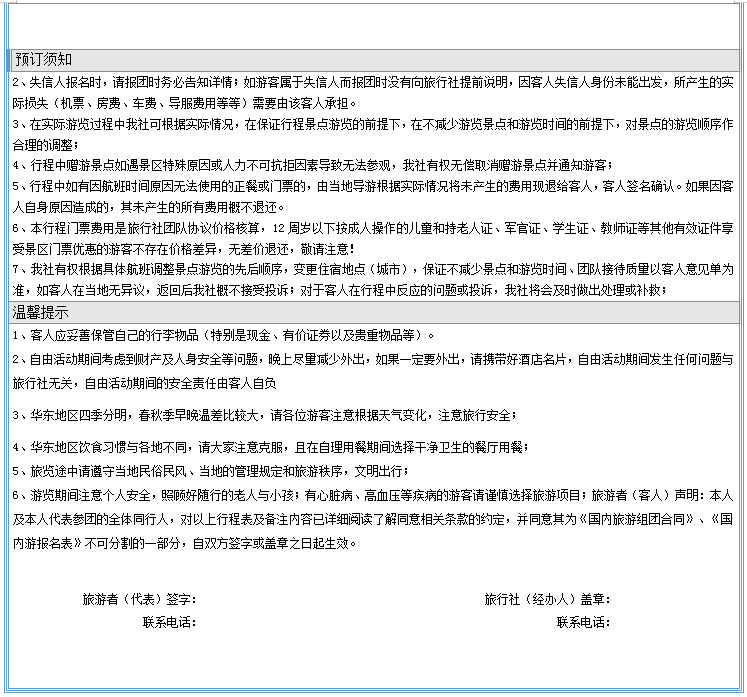Click the 预订须知 section header
Screen dimensions: 747x697
click(x=43, y=60)
